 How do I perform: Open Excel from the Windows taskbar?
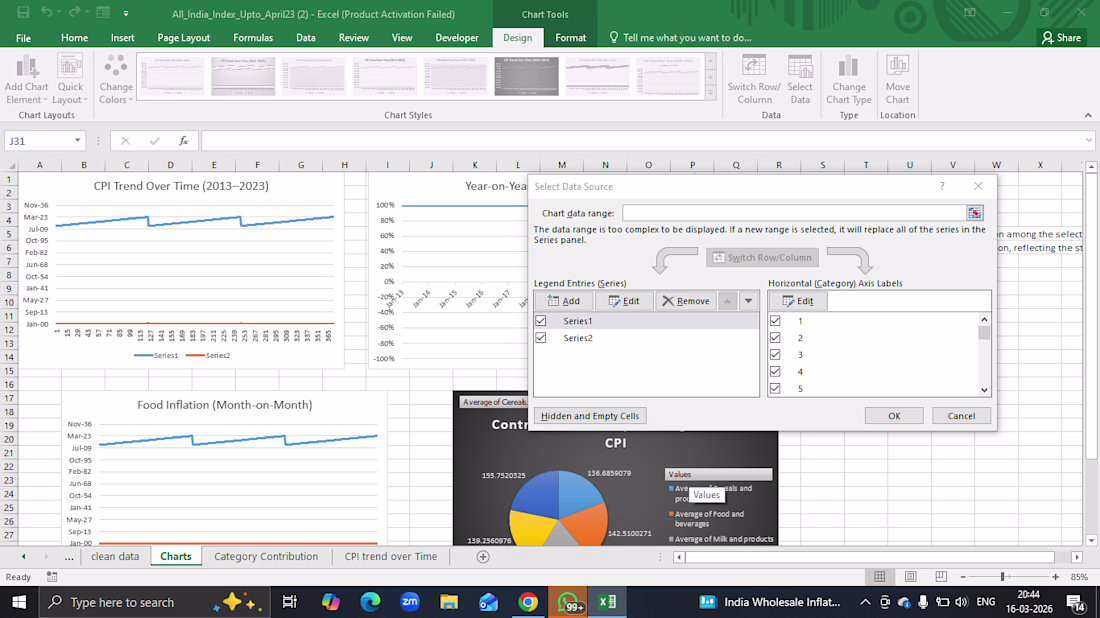(607, 602)
